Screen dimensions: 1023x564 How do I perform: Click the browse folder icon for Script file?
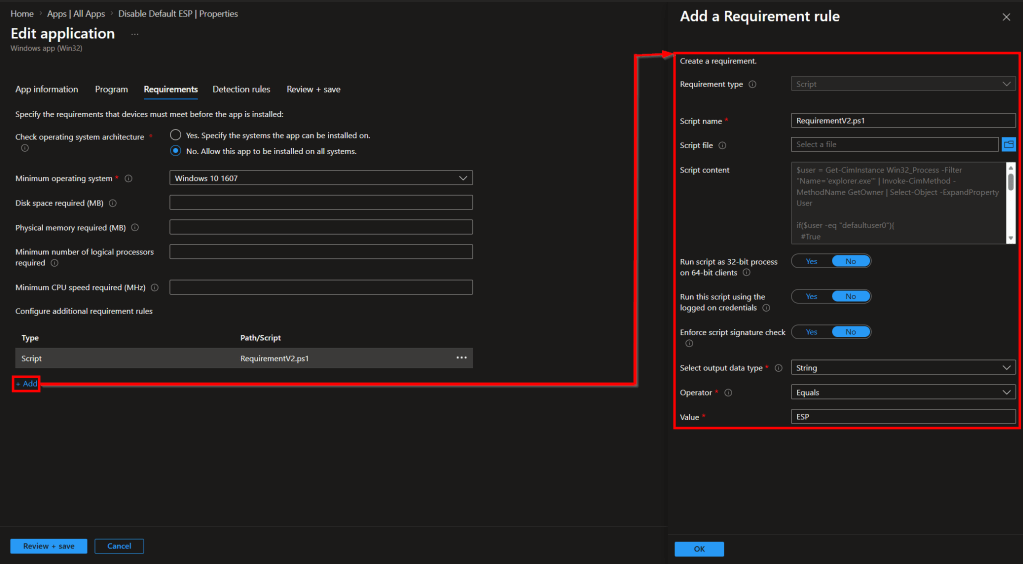point(1009,145)
